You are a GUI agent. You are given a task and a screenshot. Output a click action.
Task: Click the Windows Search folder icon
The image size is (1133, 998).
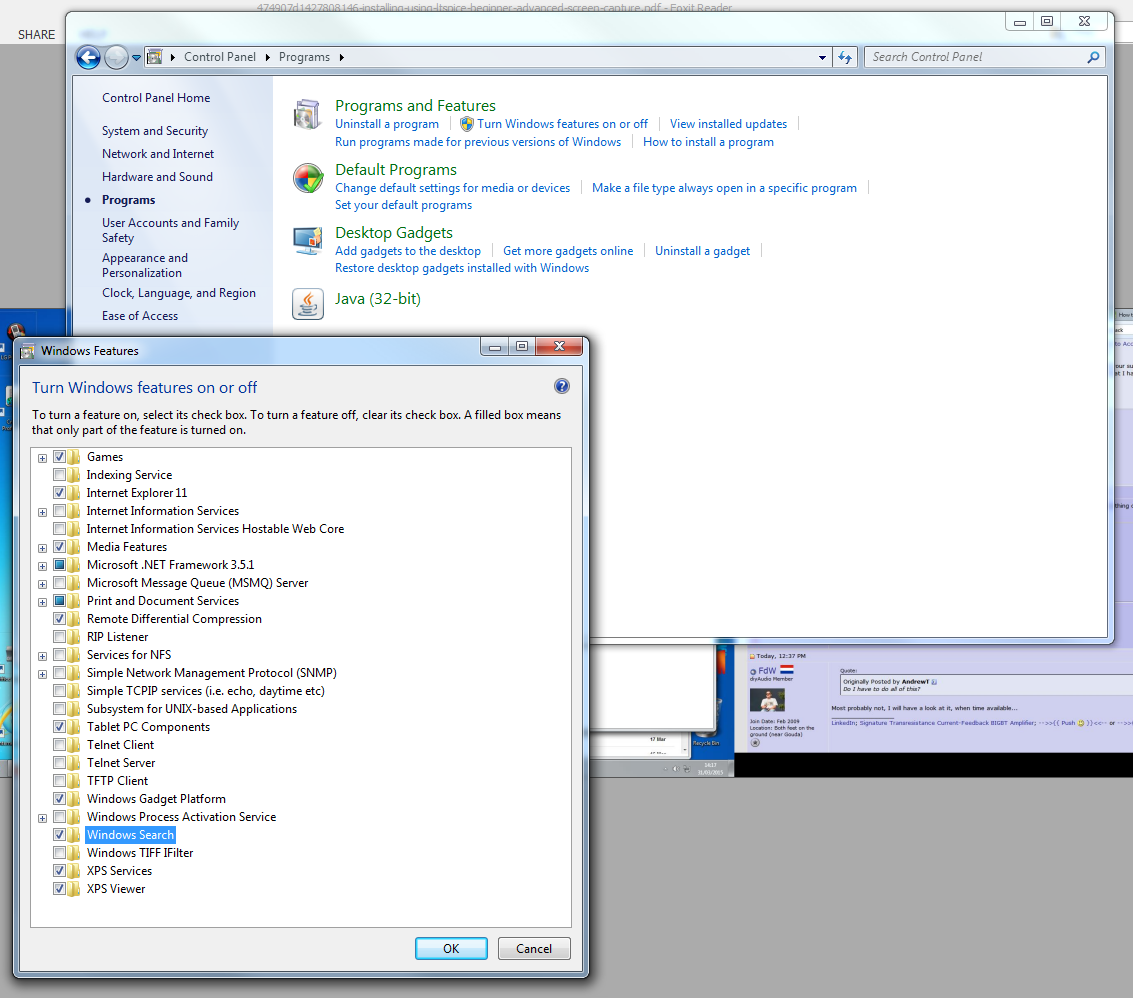74,835
